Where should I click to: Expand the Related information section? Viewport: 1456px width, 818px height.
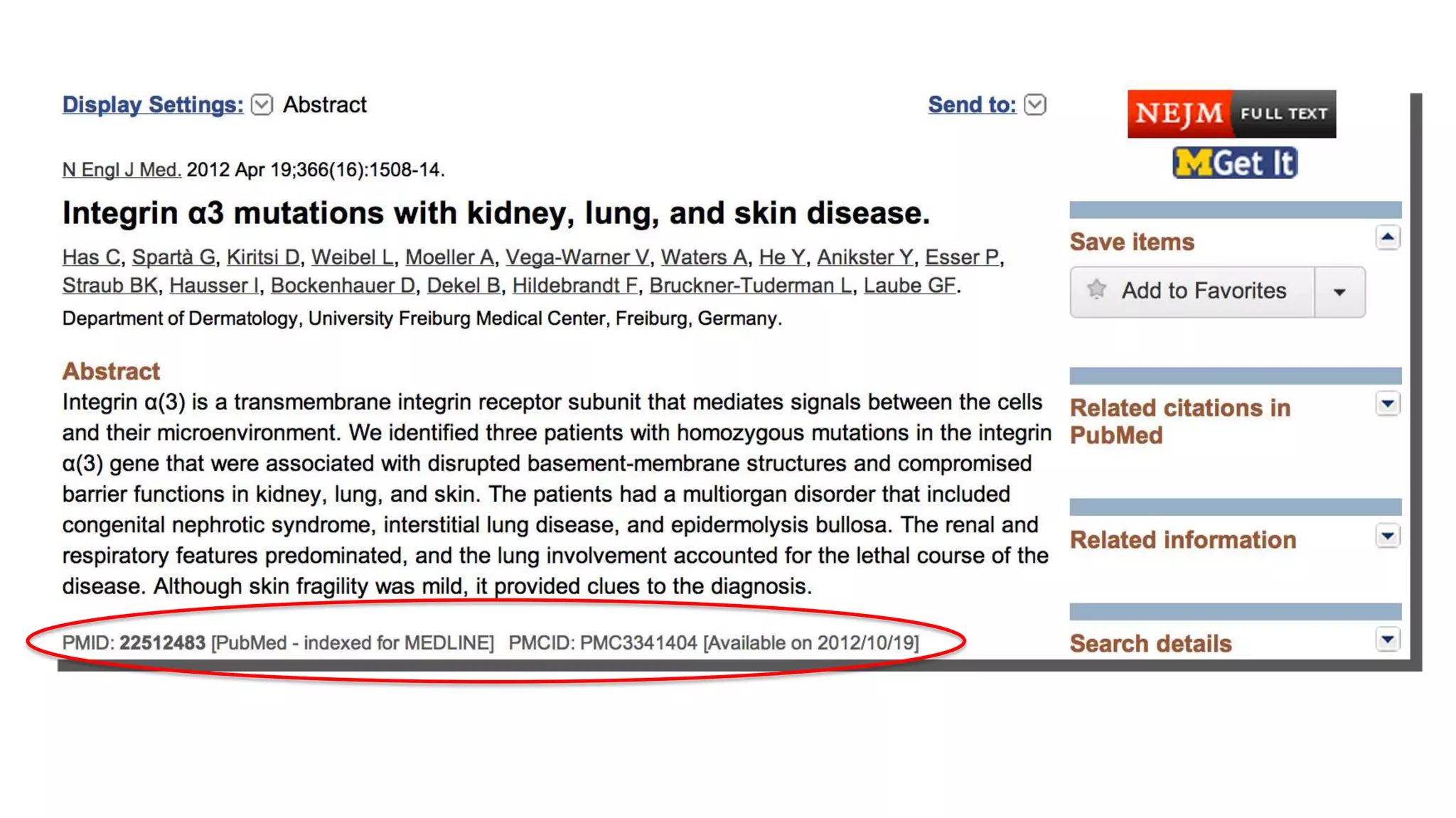(1387, 537)
